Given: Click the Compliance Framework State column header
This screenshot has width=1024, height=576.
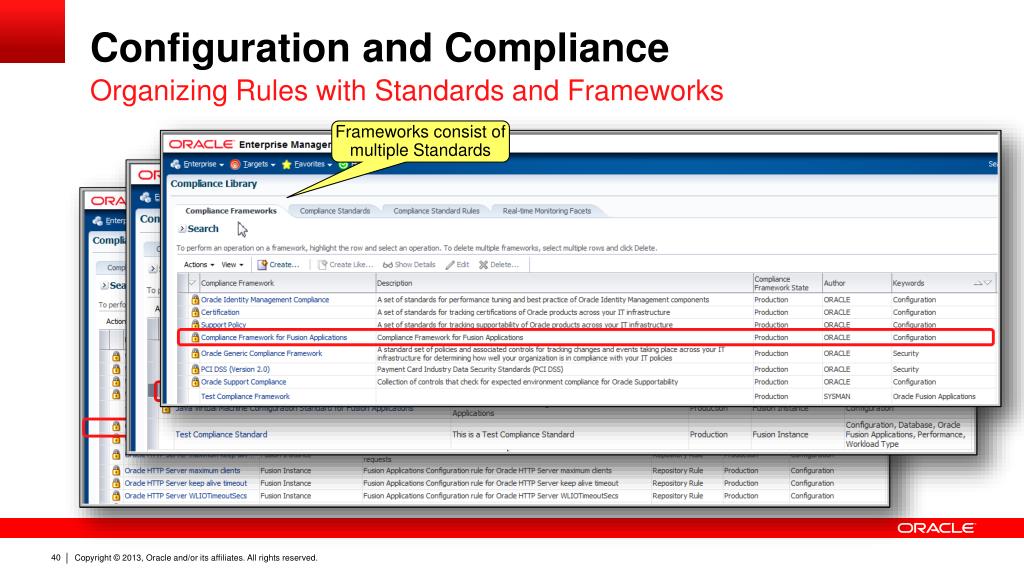Looking at the screenshot, I should pyautogui.click(x=781, y=283).
